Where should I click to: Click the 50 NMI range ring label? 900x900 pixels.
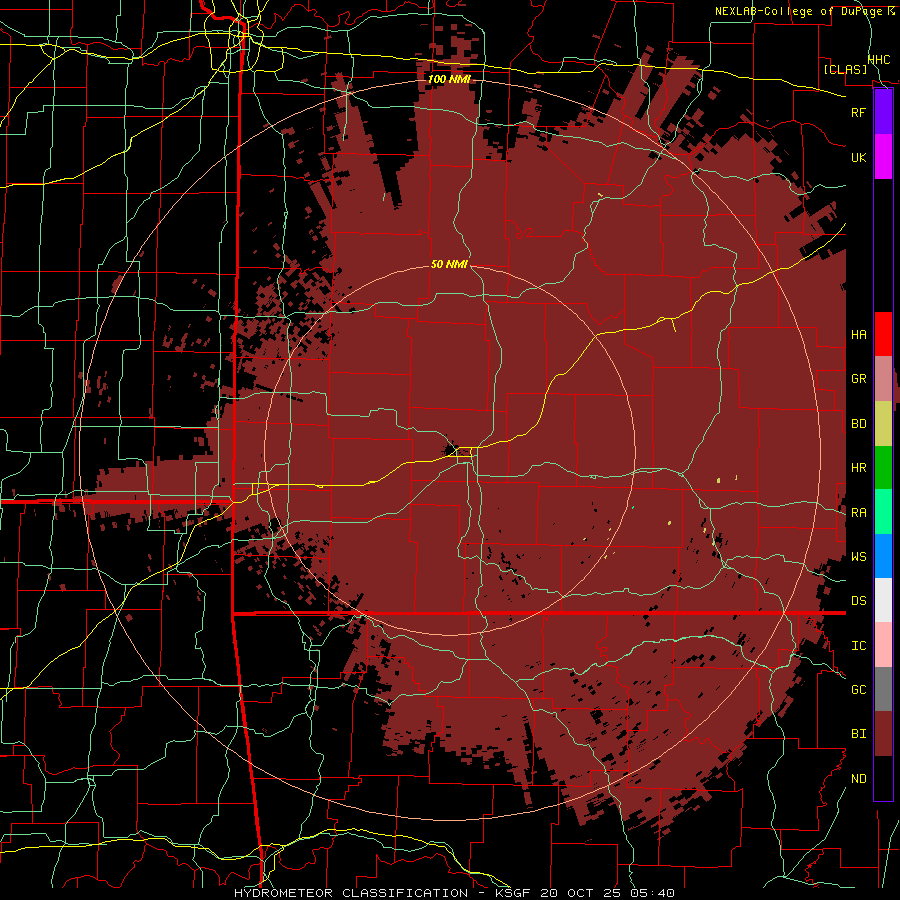(x=449, y=264)
